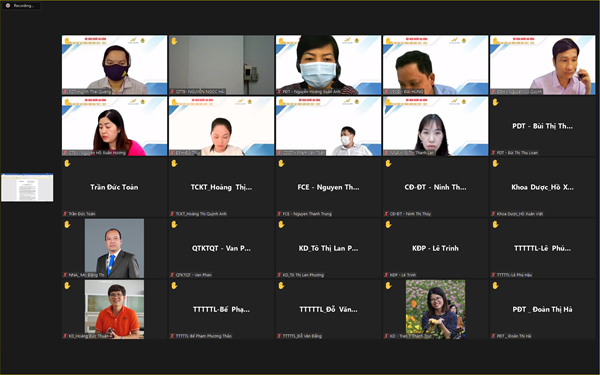
Task: Select the FCE - Nguyen Th... participant tile
Action: pyautogui.click(x=328, y=187)
